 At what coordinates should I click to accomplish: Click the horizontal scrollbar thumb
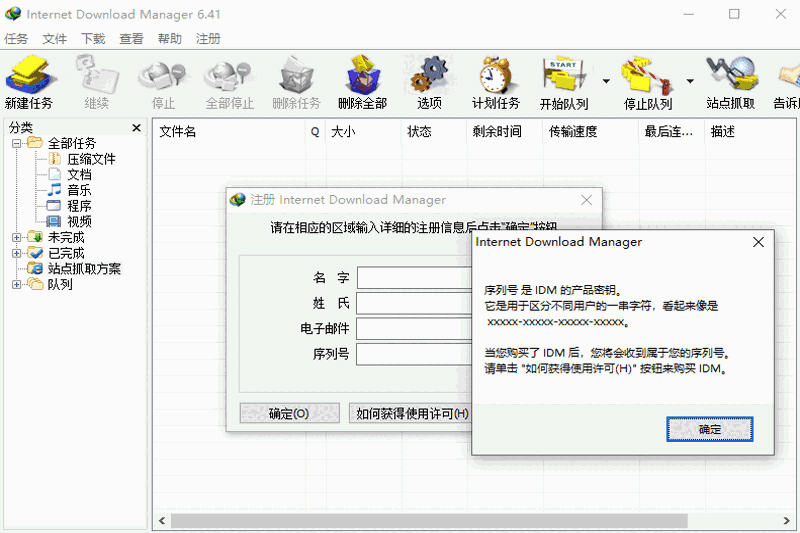[x=429, y=521]
